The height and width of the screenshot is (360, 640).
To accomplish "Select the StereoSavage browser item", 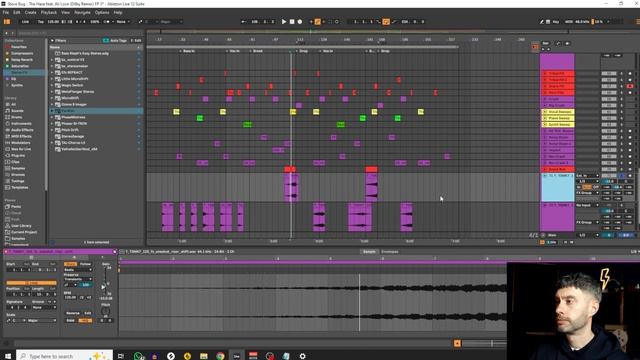I will (73, 136).
